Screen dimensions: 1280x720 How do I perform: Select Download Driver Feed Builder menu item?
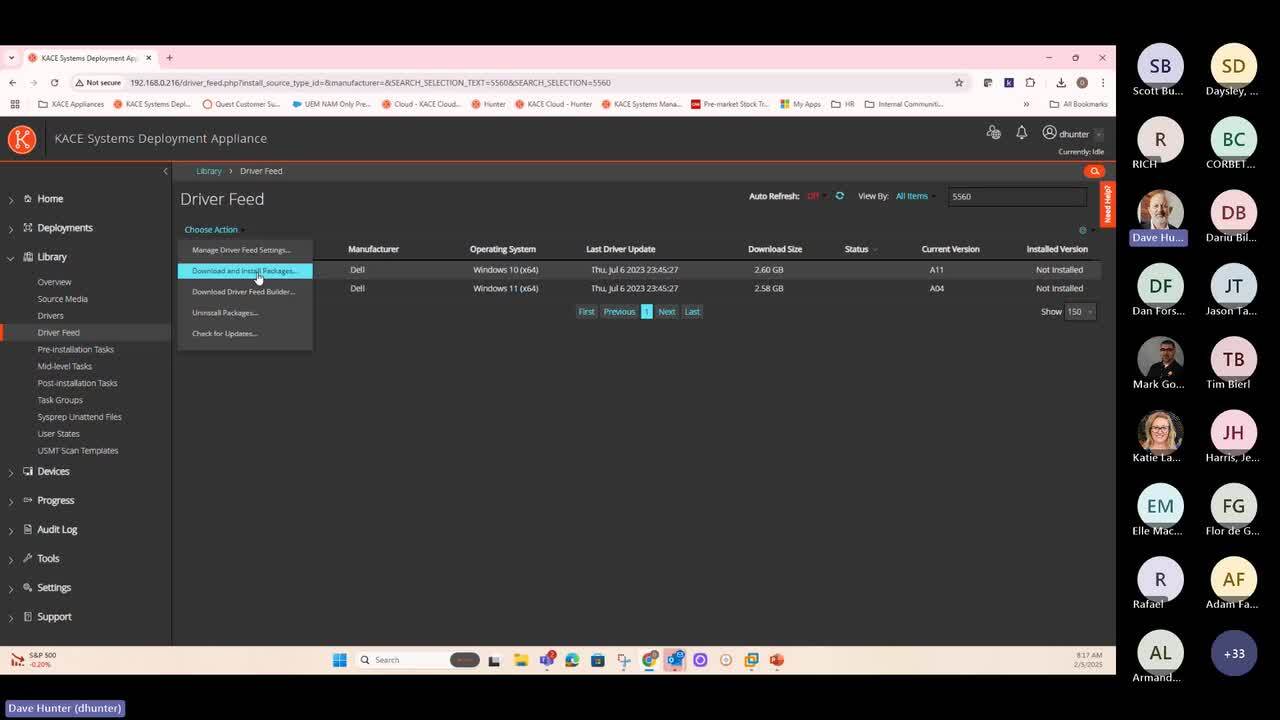(245, 292)
